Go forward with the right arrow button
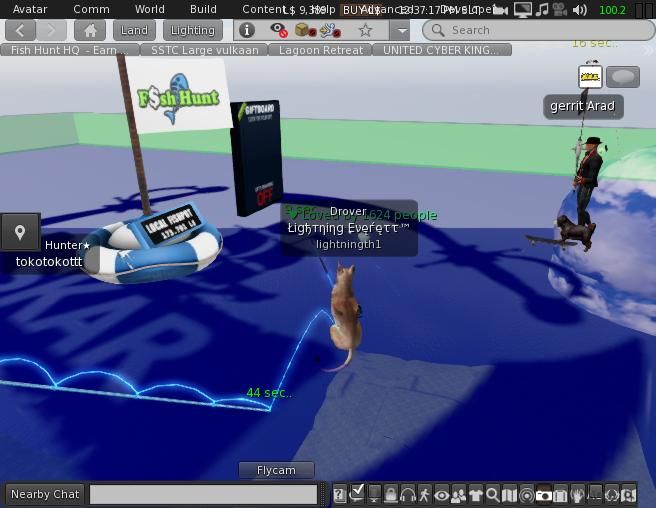Screen dimensions: 656x508 click(51, 31)
